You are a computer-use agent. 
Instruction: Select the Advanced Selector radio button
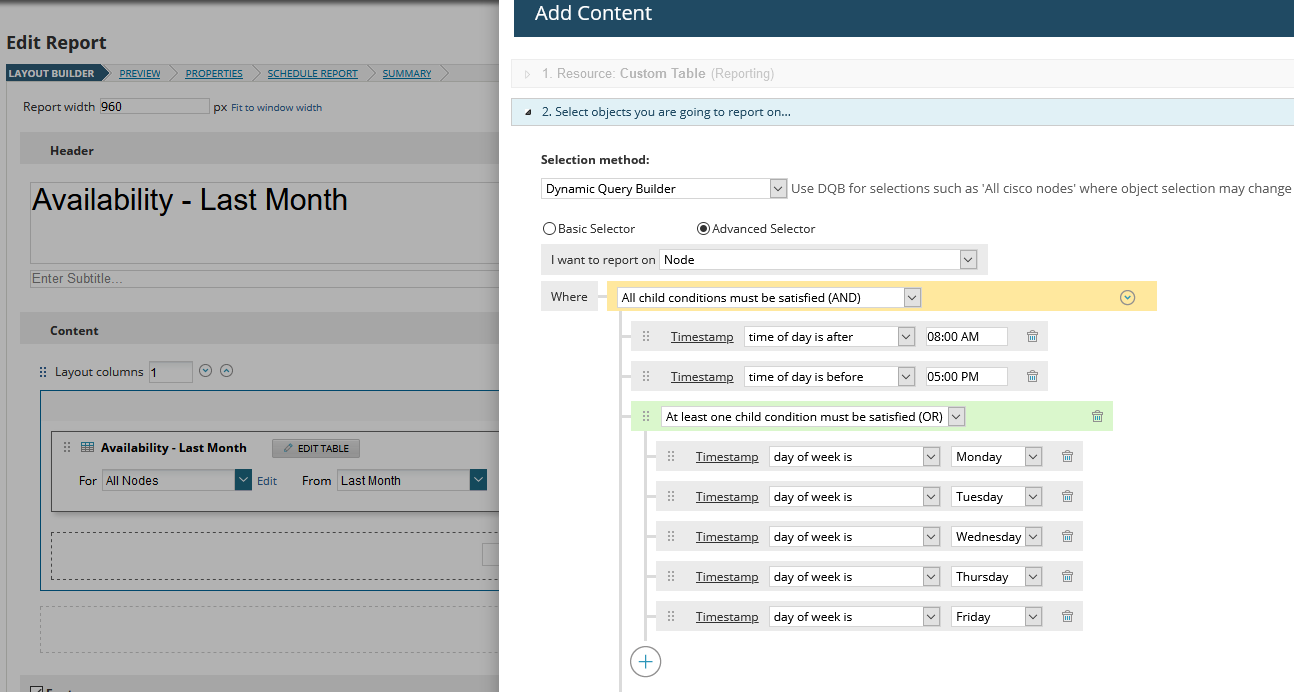tap(703, 229)
